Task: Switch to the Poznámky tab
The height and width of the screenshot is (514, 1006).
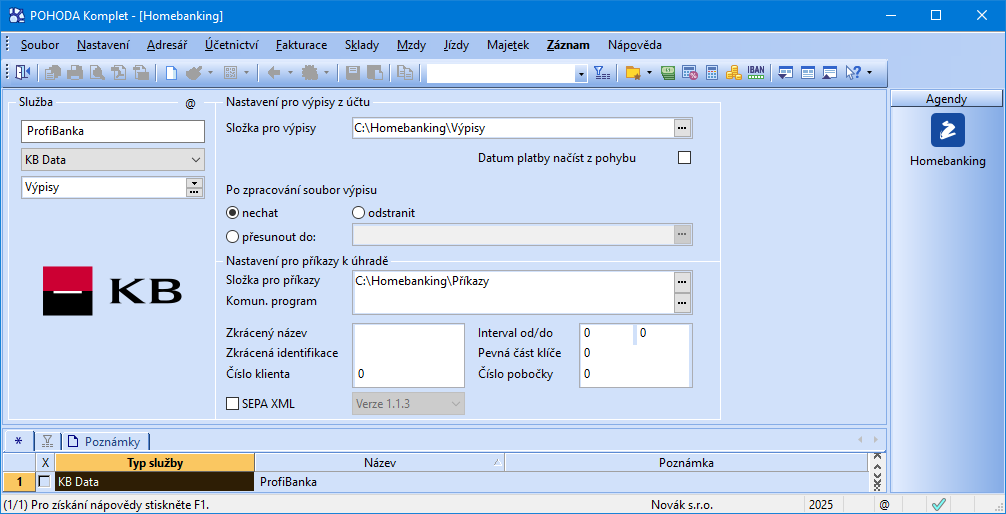Action: coord(105,441)
